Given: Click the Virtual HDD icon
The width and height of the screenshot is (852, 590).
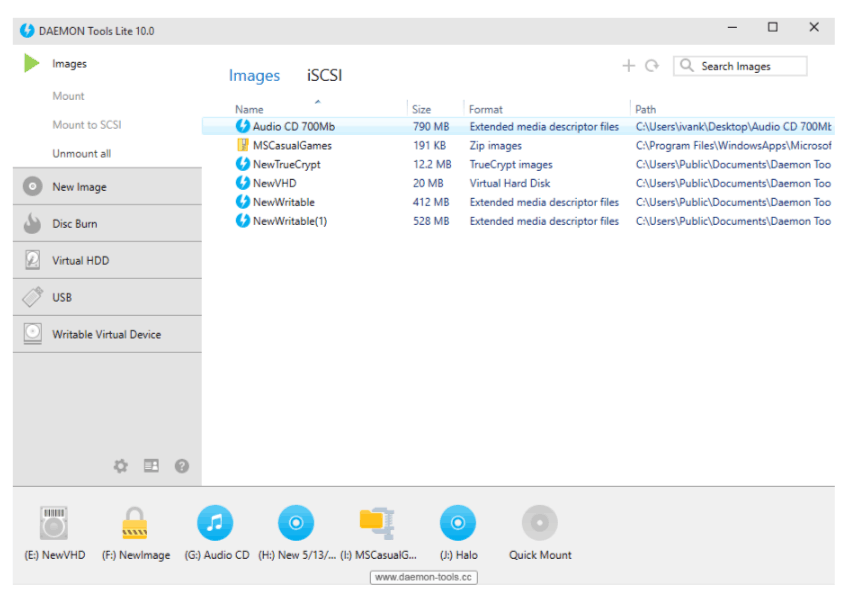Looking at the screenshot, I should tap(33, 260).
